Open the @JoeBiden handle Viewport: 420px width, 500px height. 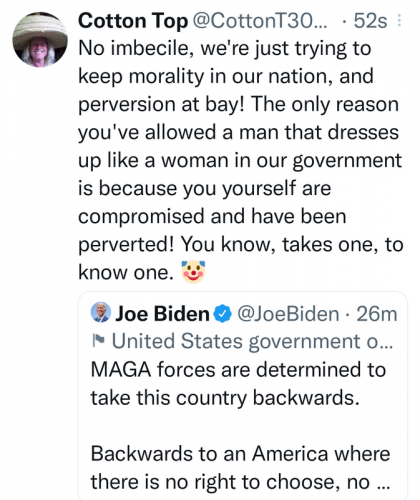point(288,314)
